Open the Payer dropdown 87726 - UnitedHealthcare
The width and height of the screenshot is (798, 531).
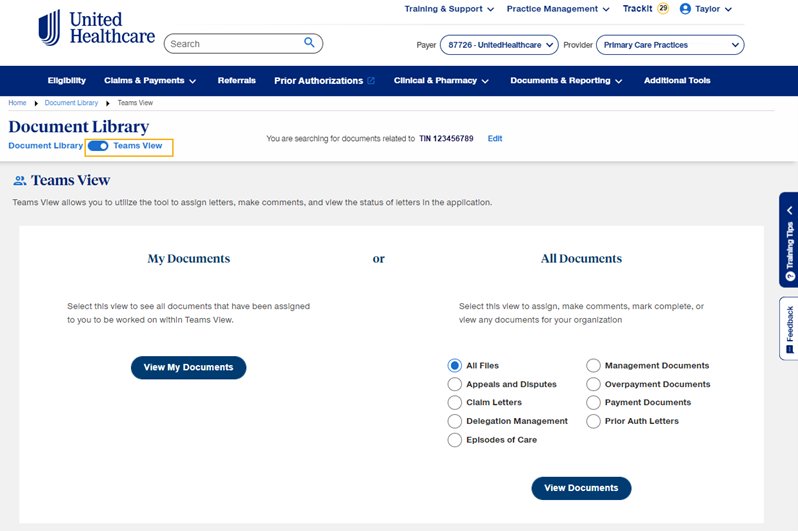[x=499, y=45]
